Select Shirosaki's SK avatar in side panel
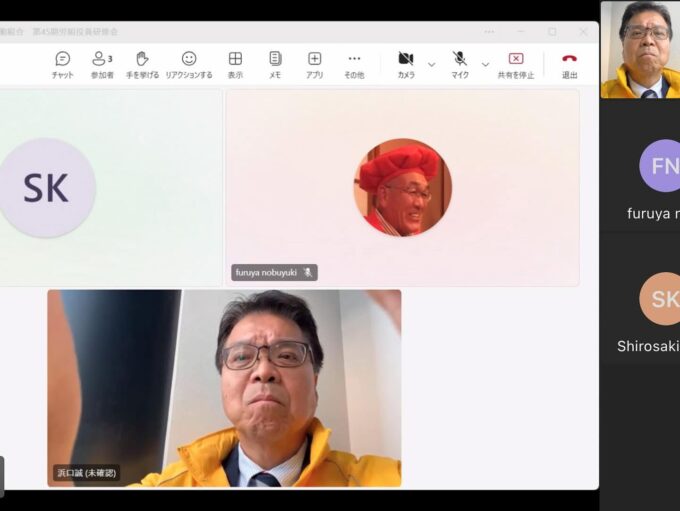Image resolution: width=680 pixels, height=511 pixels. 661,299
